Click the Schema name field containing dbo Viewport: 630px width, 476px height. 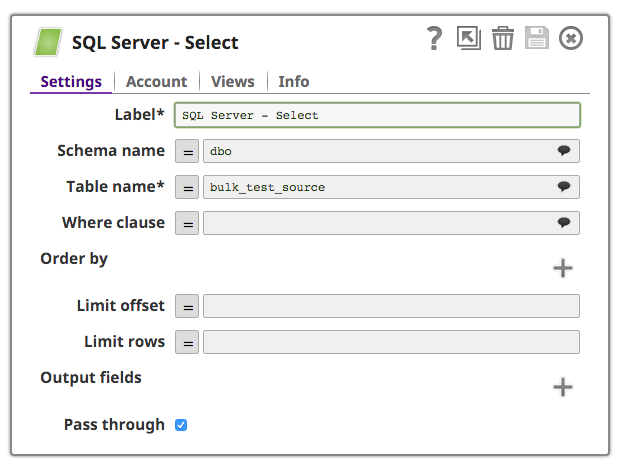coord(391,151)
